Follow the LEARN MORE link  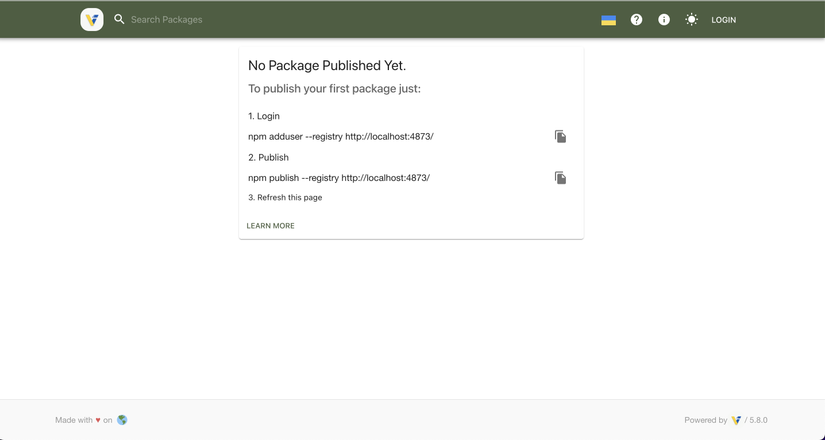[x=271, y=226]
